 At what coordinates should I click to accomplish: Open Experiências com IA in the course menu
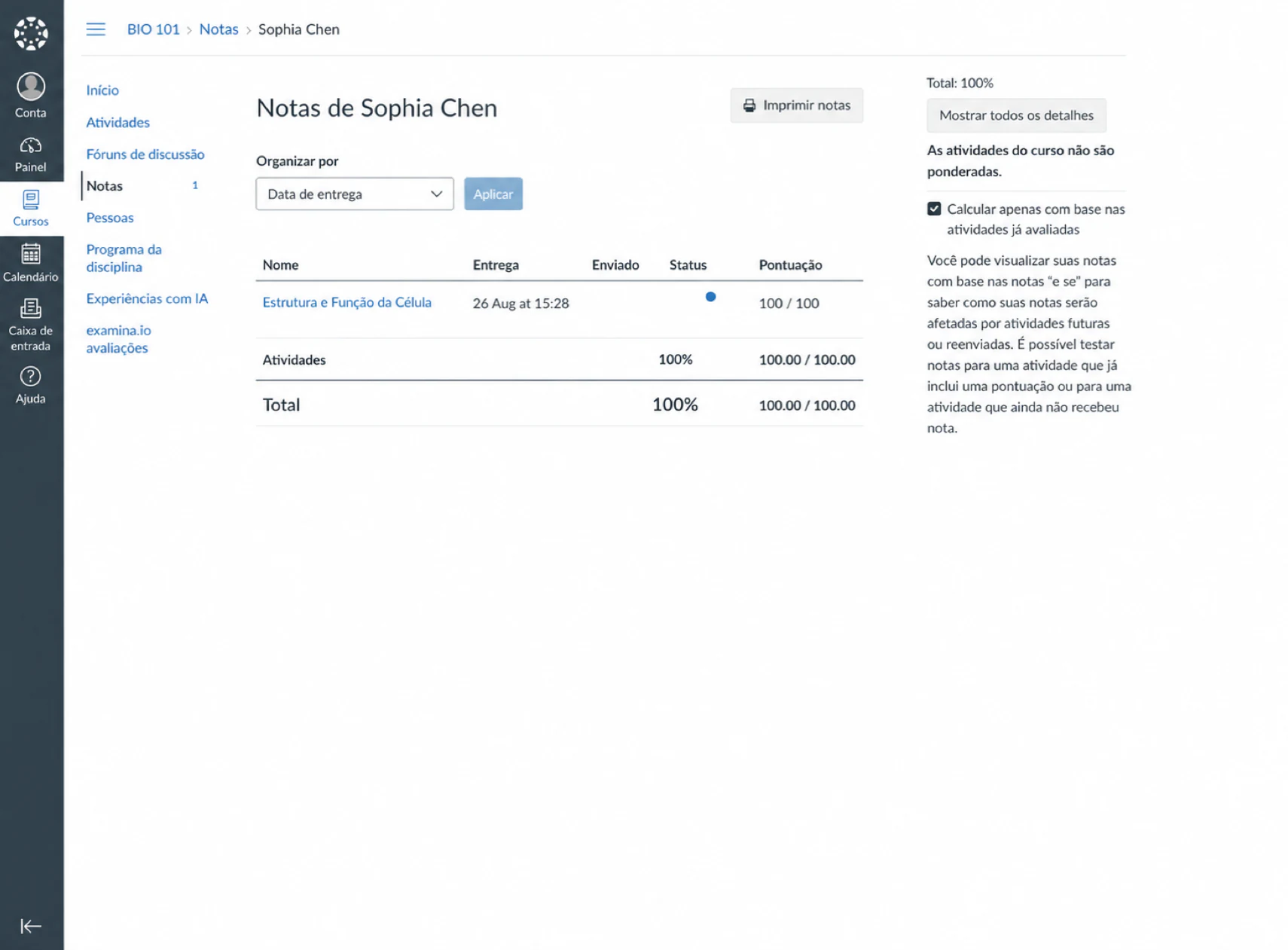147,298
